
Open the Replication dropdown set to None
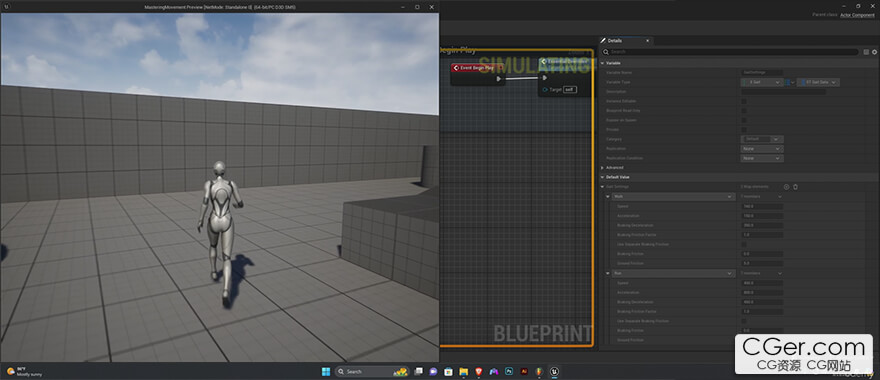(762, 149)
